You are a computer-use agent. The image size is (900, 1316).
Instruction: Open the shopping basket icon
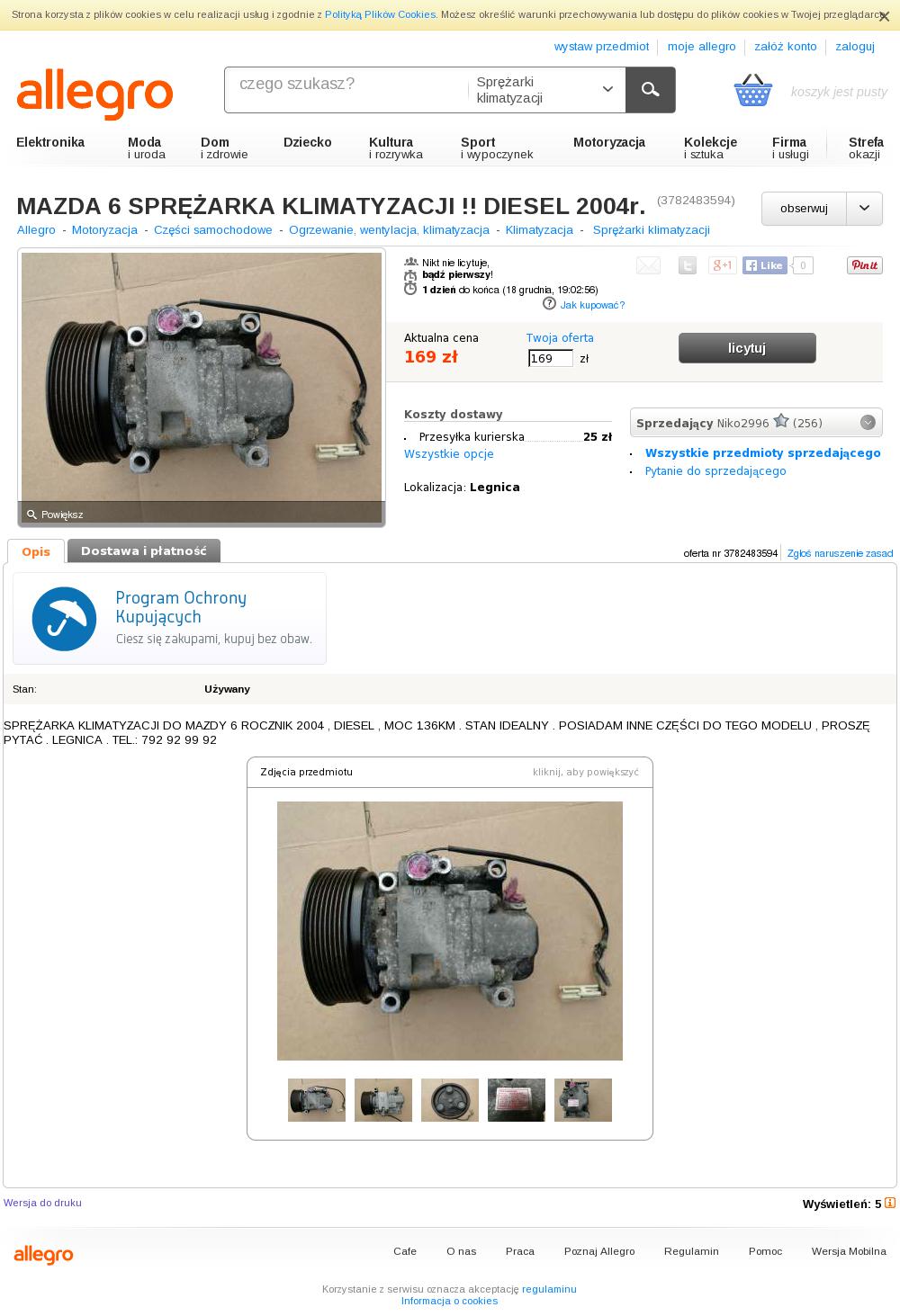(753, 91)
